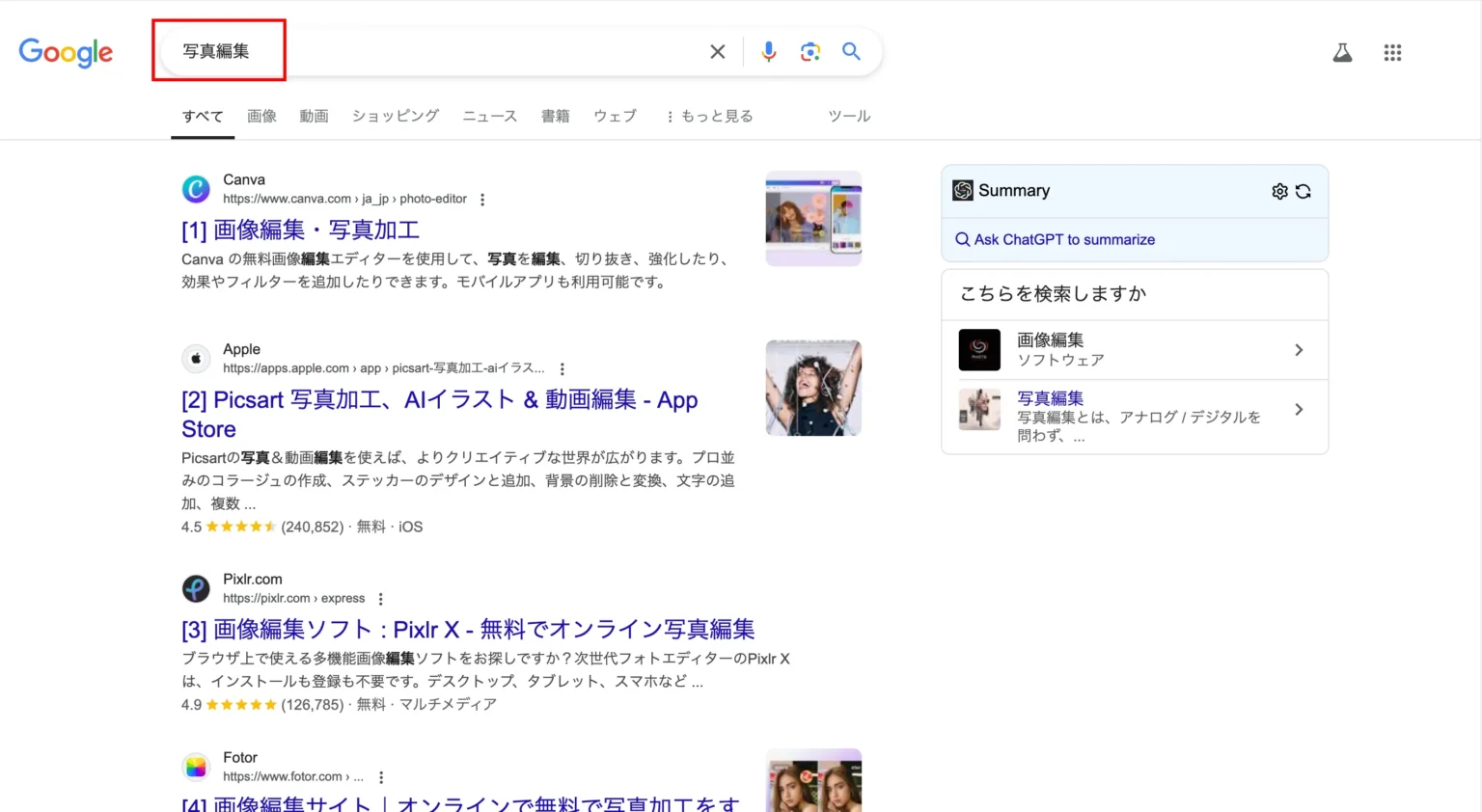Expand the もっと見る more filters menu
Viewport: 1482px width, 812px height.
point(709,116)
